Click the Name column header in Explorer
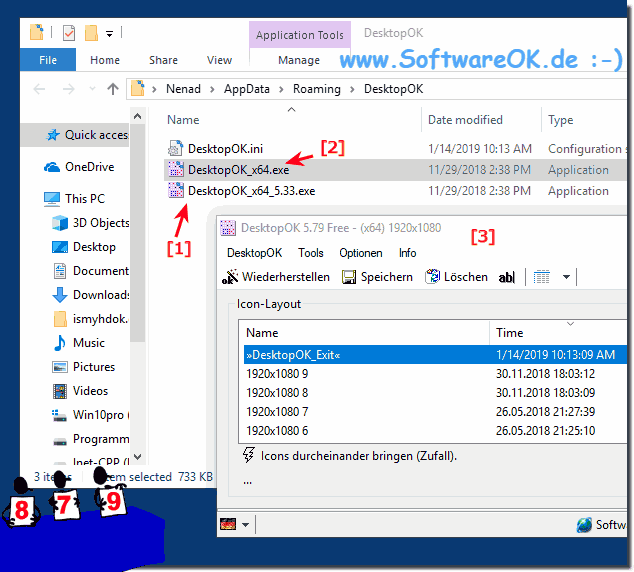This screenshot has height=572, width=634. click(291, 120)
